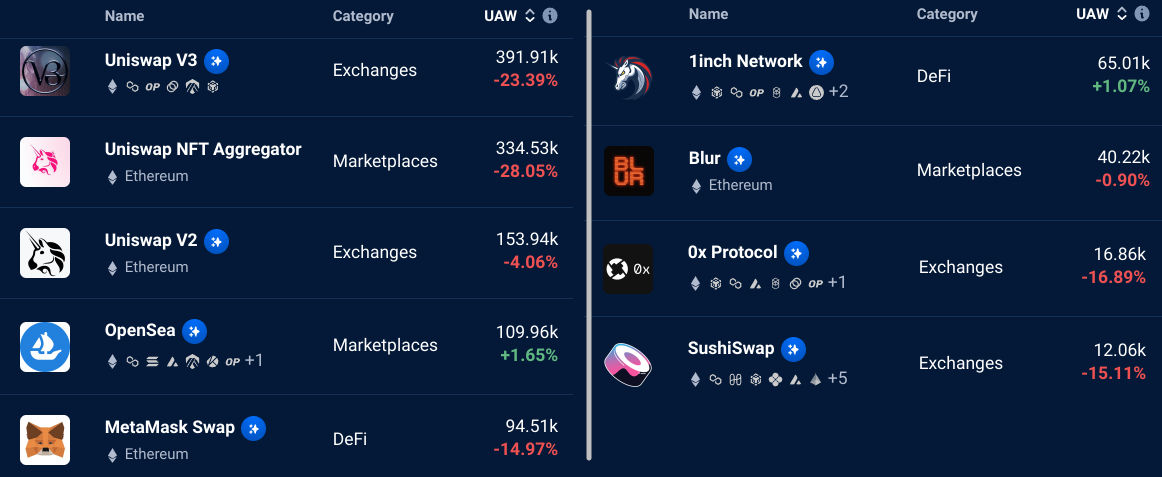
Task: Click the Uniswap NFT Aggregator pink unicorn icon
Action: point(44,161)
